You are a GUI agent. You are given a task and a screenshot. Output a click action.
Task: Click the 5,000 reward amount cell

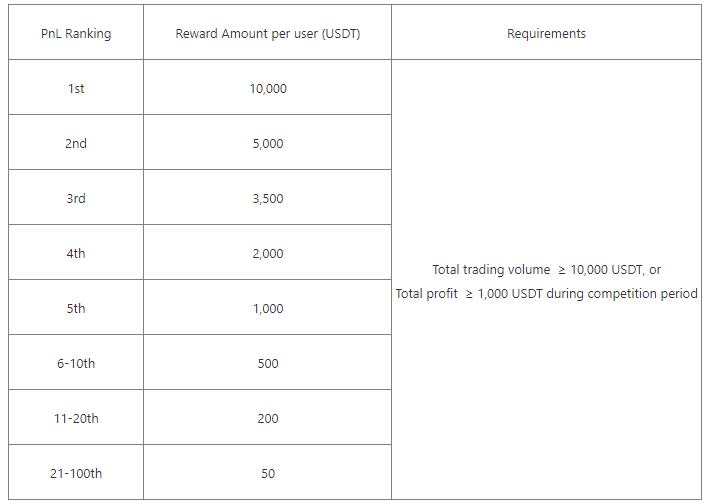(x=268, y=144)
